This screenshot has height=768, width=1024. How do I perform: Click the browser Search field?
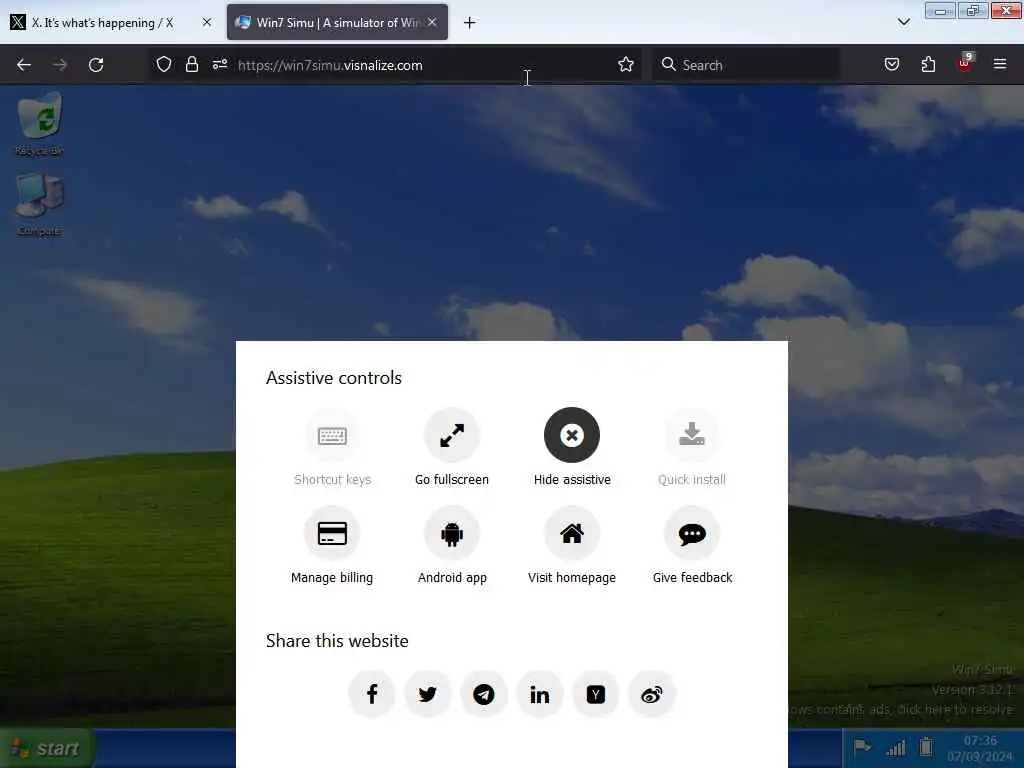746,65
